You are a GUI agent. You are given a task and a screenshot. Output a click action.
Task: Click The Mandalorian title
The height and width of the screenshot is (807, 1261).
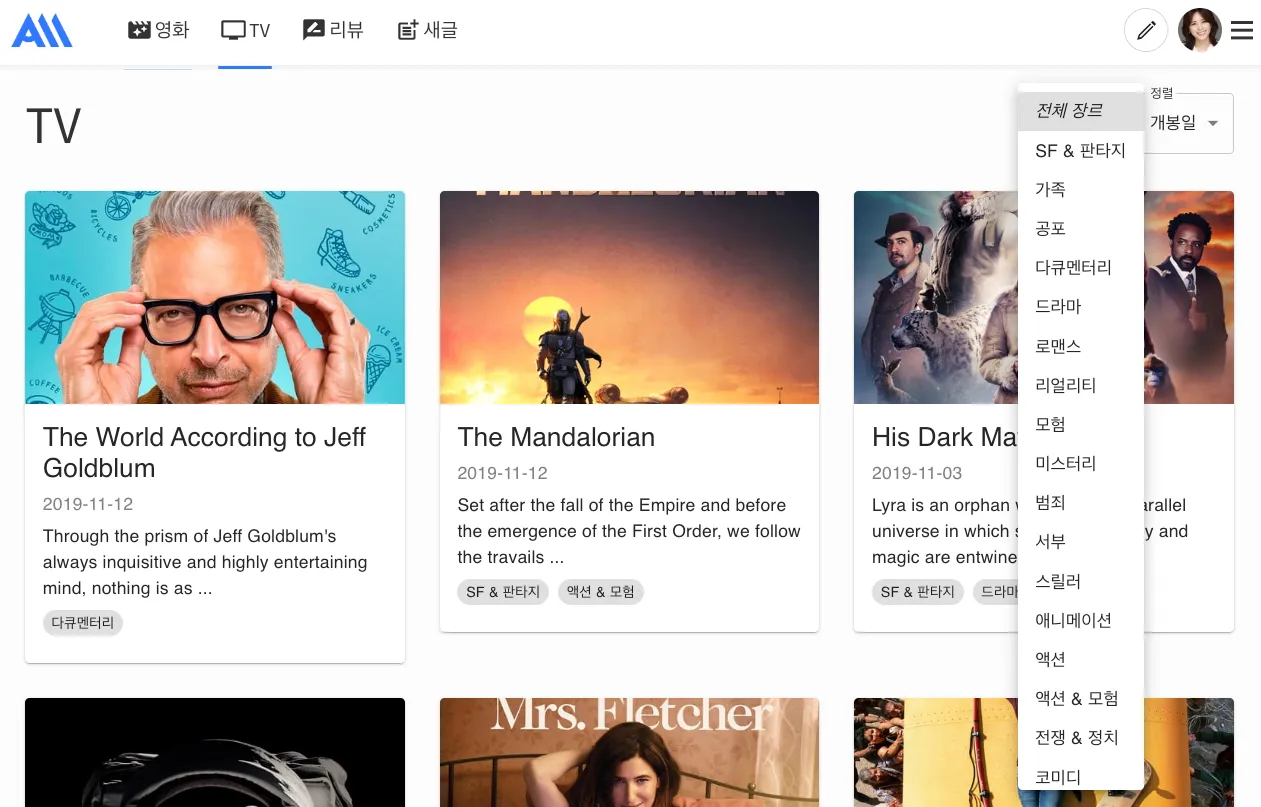pos(556,437)
